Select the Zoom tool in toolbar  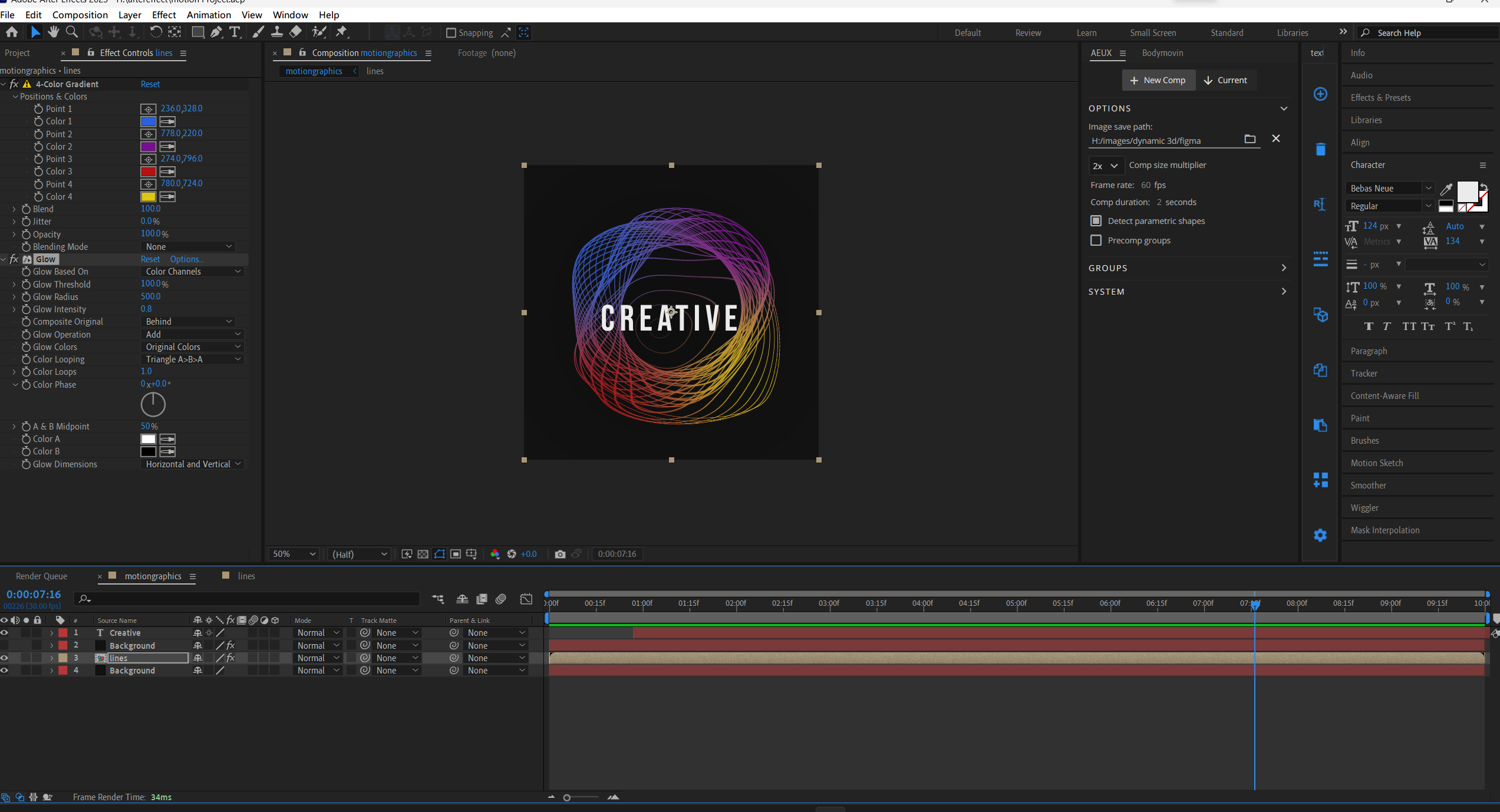72,32
